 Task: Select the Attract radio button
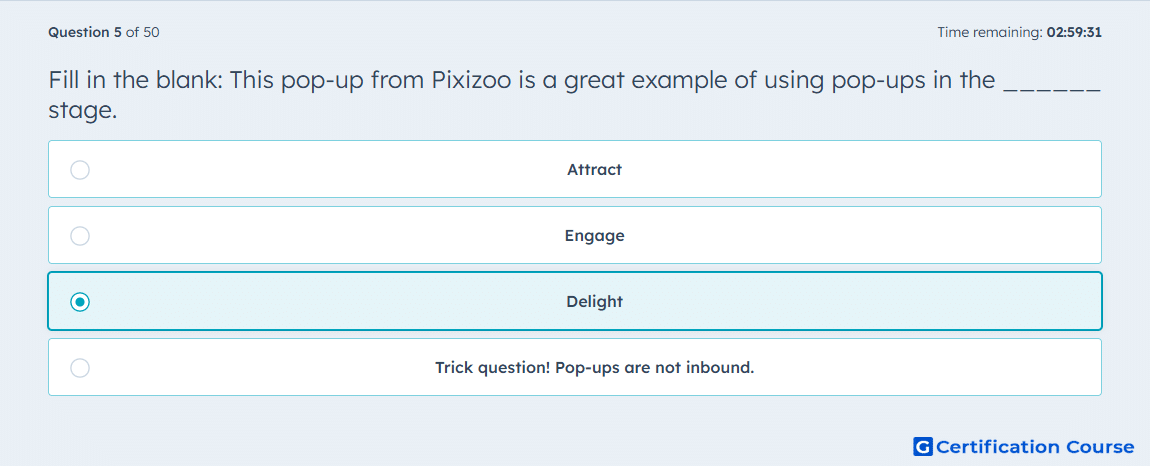(x=80, y=170)
